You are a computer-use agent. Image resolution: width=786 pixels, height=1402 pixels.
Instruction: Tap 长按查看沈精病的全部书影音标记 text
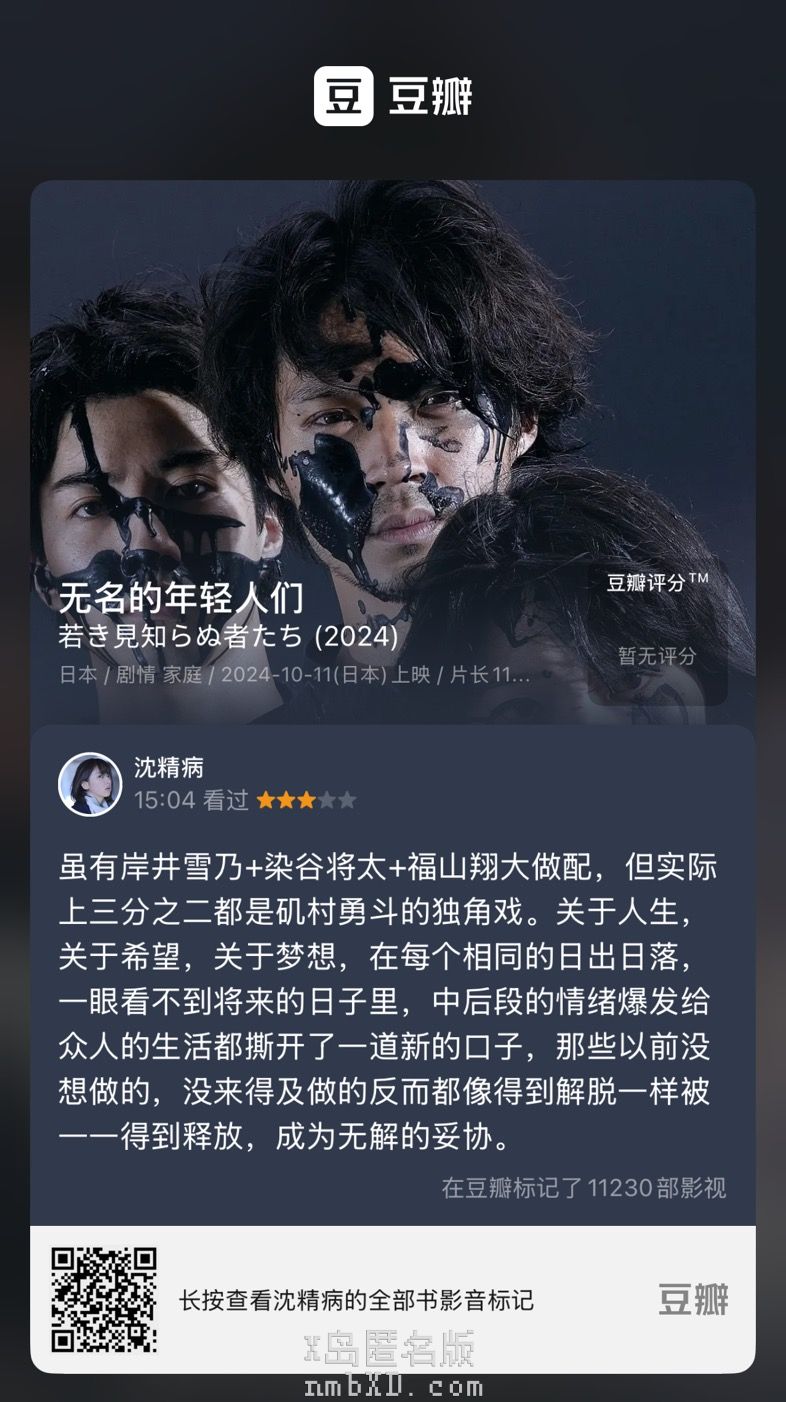click(x=356, y=1300)
